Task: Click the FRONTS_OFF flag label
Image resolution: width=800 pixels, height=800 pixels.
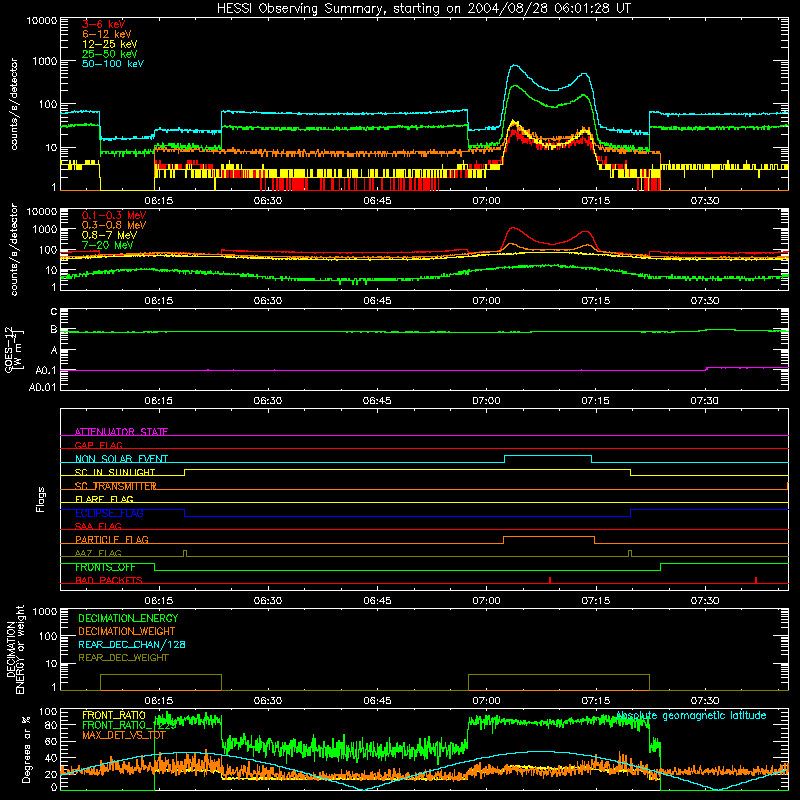Action: point(105,567)
